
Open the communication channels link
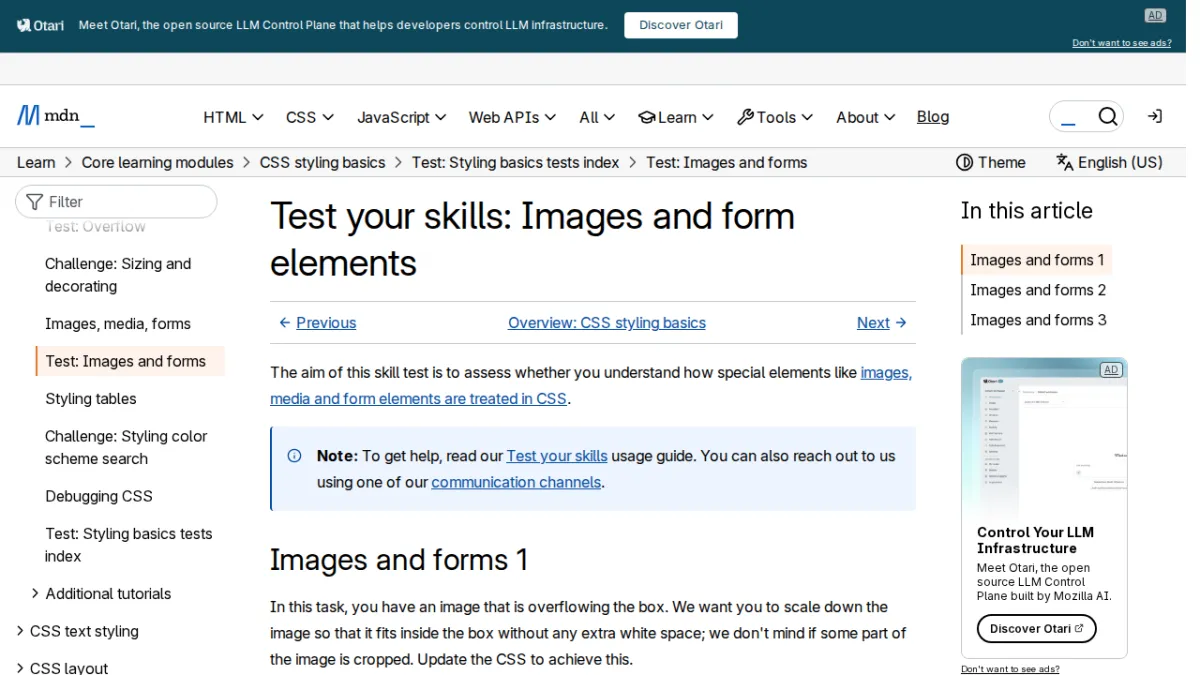coord(516,482)
